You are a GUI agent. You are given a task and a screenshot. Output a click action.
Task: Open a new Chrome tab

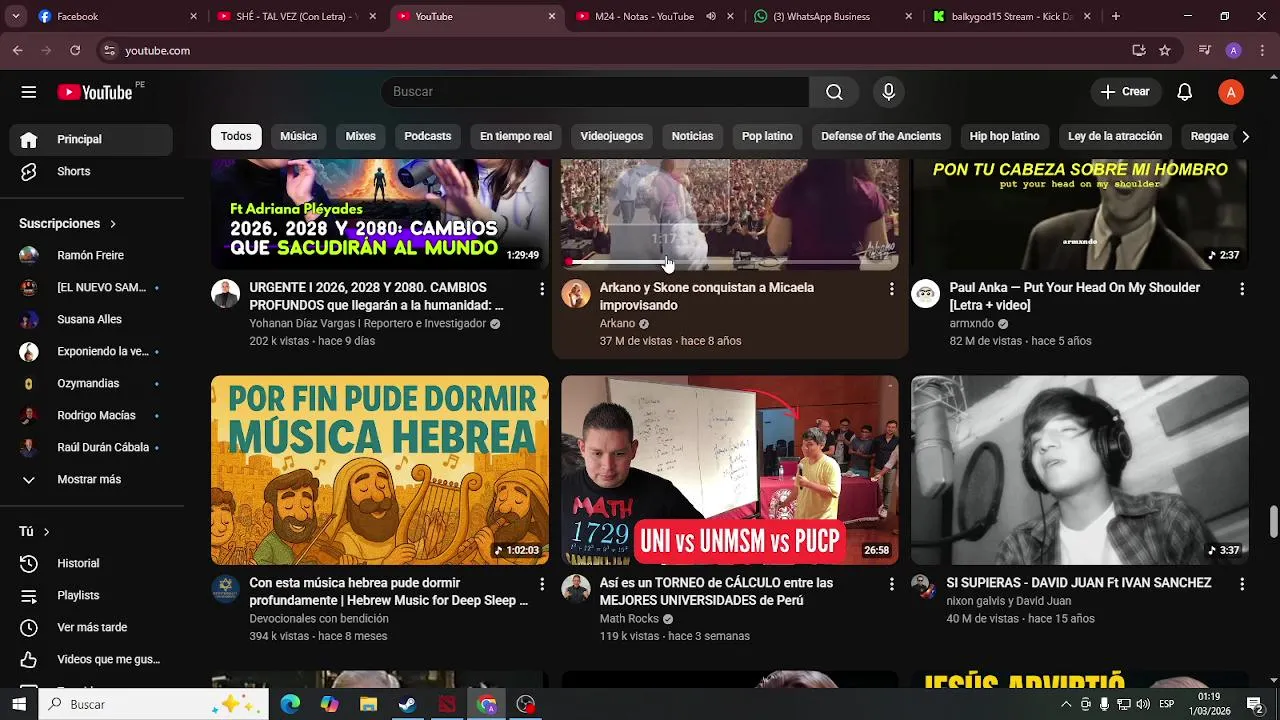[x=1115, y=16]
